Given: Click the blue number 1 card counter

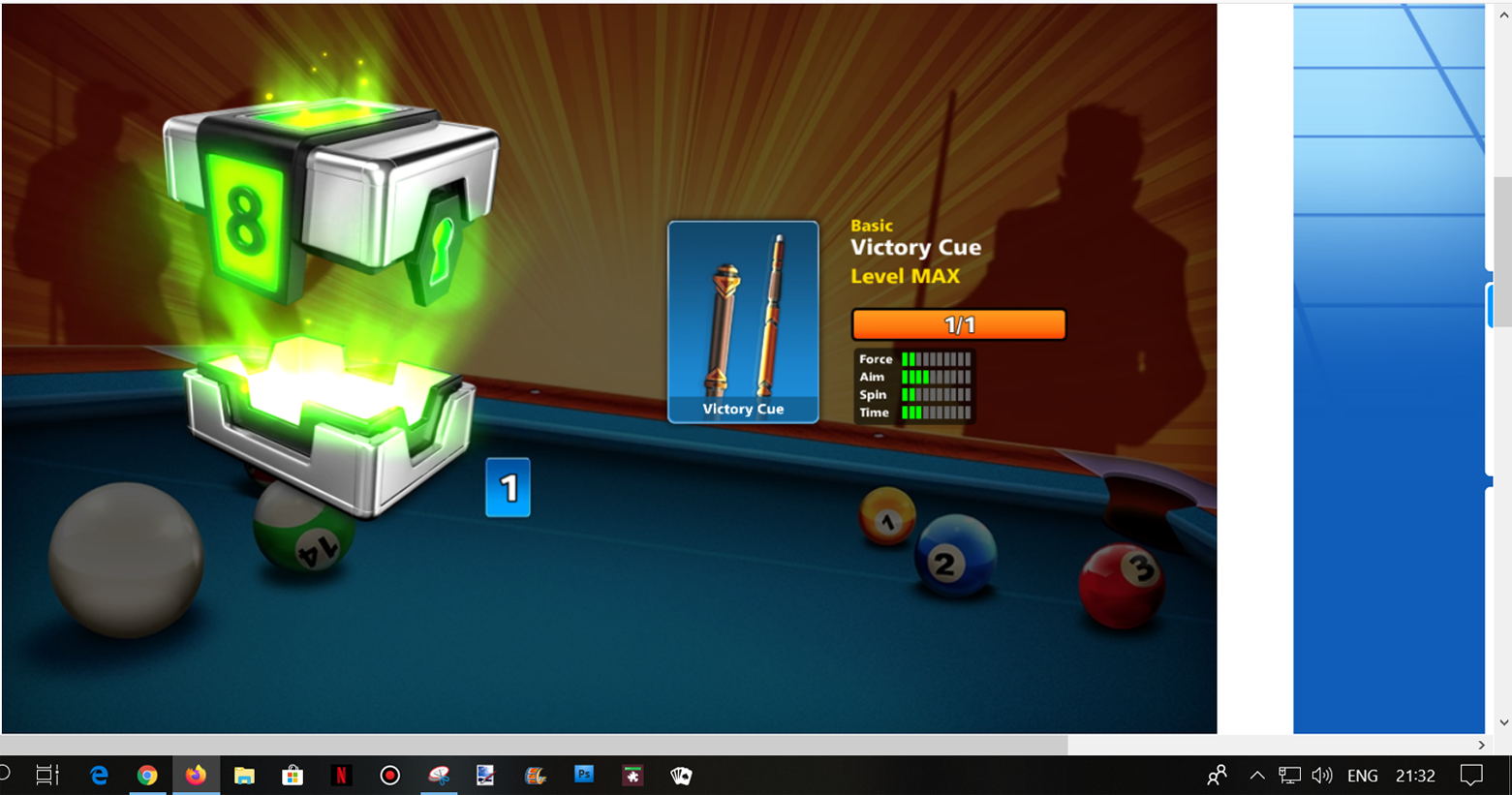Looking at the screenshot, I should pos(508,487).
